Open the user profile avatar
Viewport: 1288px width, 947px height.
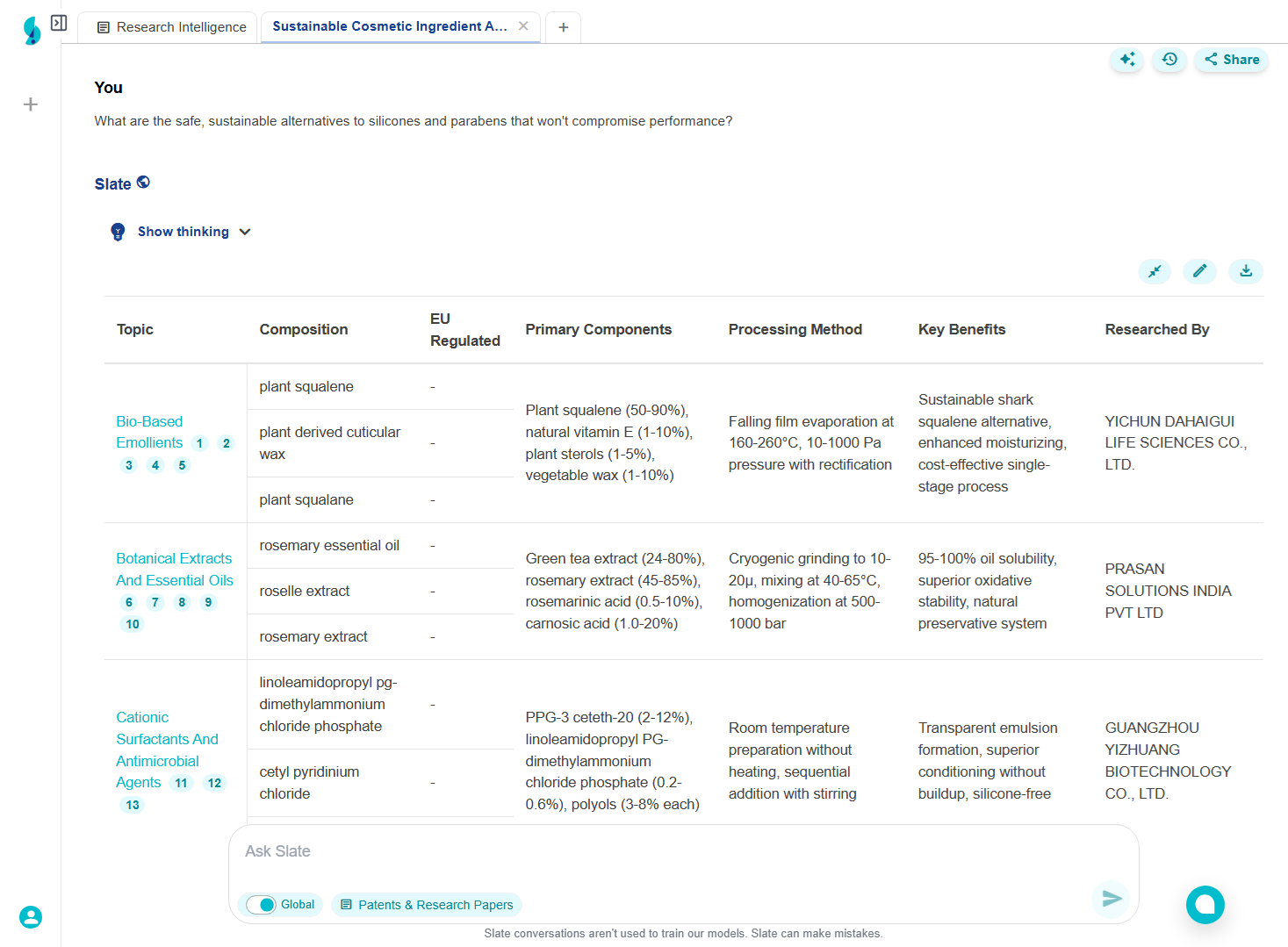(31, 917)
